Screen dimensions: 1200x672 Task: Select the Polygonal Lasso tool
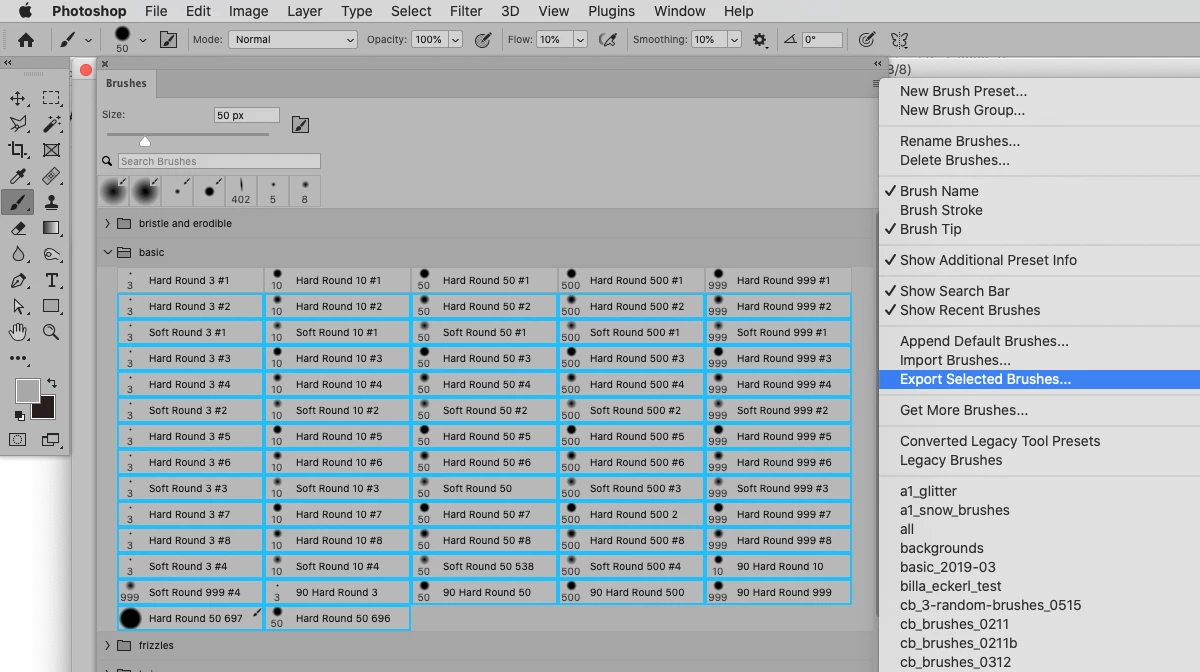[x=18, y=124]
